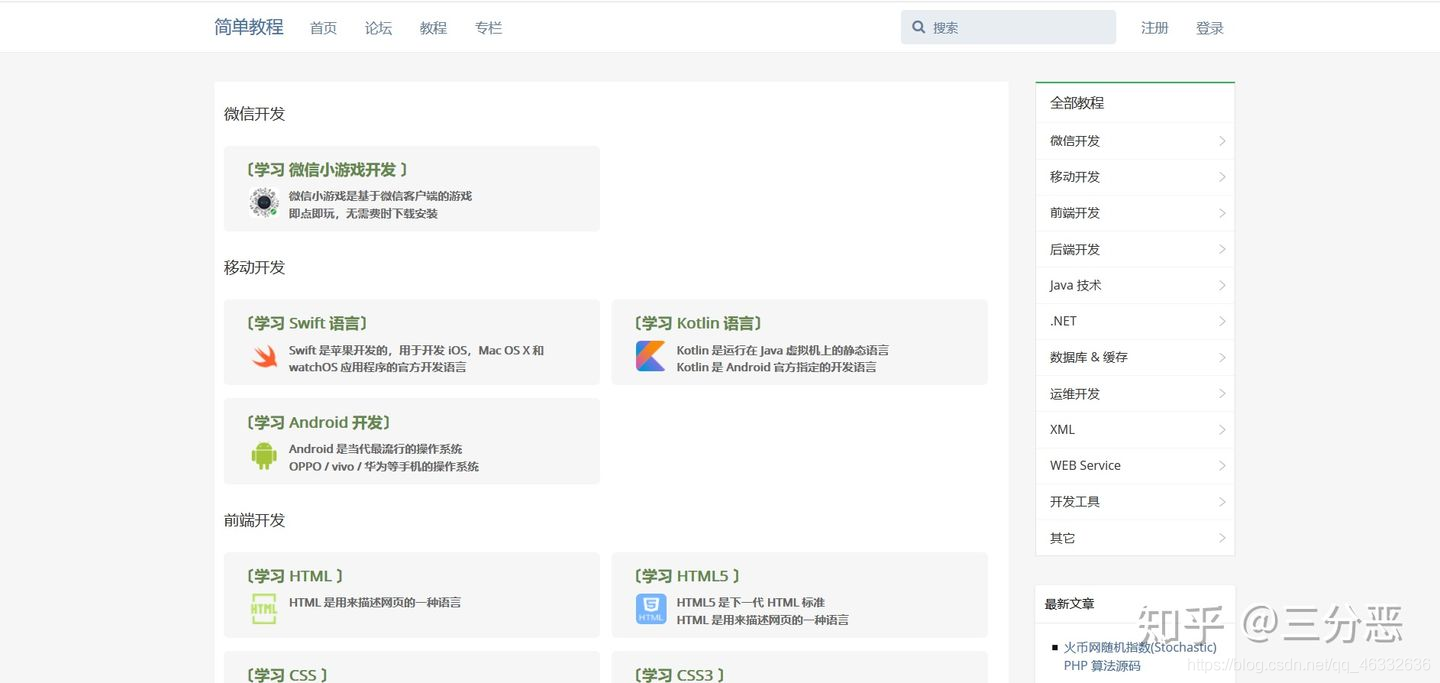The width and height of the screenshot is (1440, 683).
Task: Click 'watchOS 应用程序的官方开发语言' description
Action: click(378, 367)
